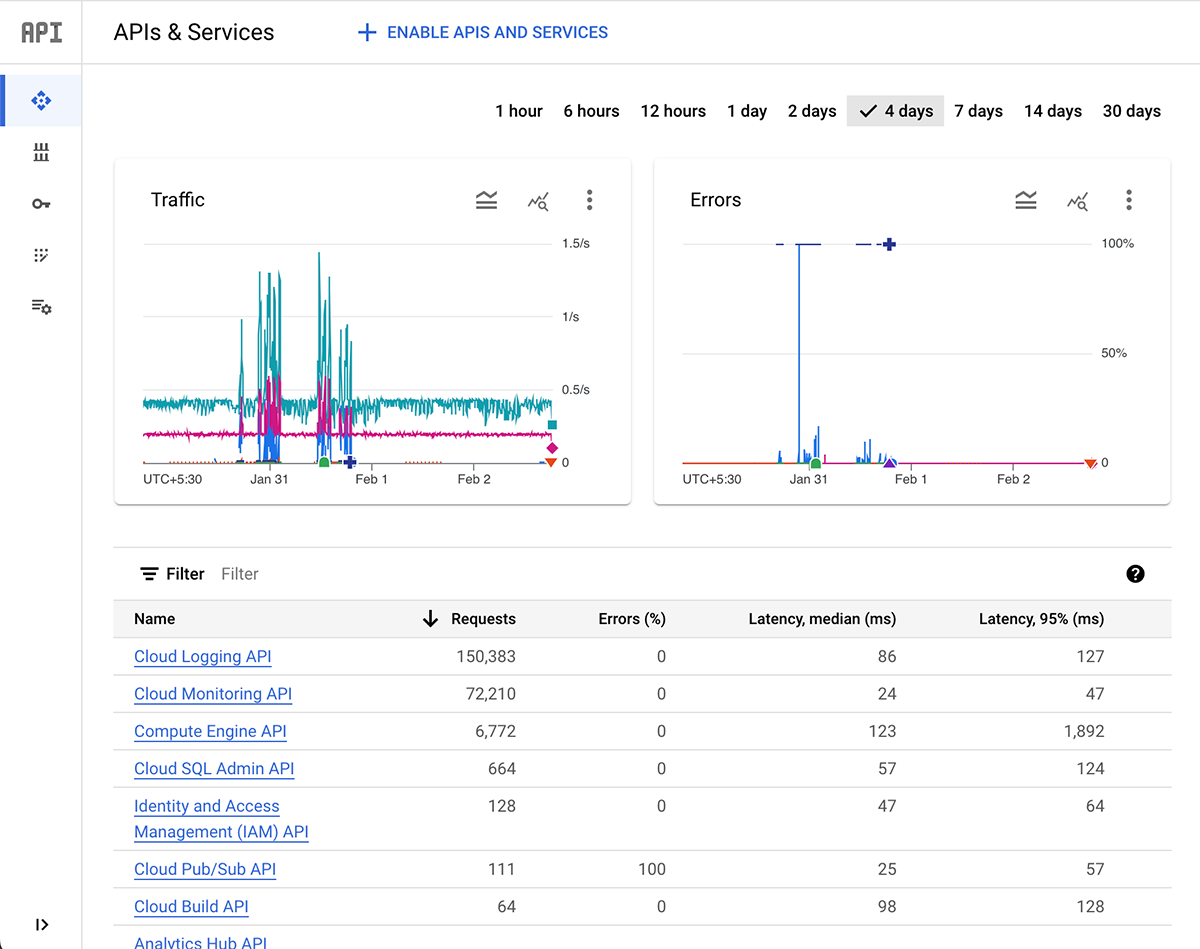
Task: Click the Errors chart title
Action: click(716, 200)
